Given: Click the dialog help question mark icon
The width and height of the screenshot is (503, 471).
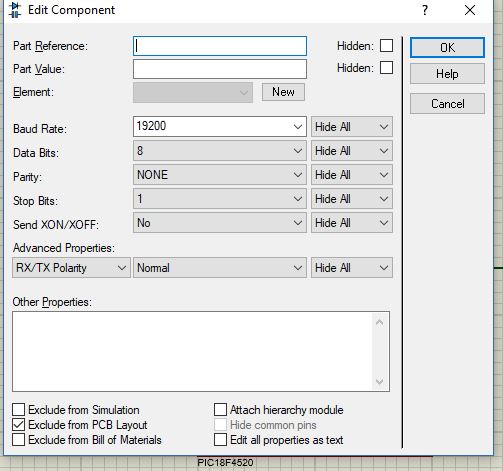Looking at the screenshot, I should (x=424, y=10).
